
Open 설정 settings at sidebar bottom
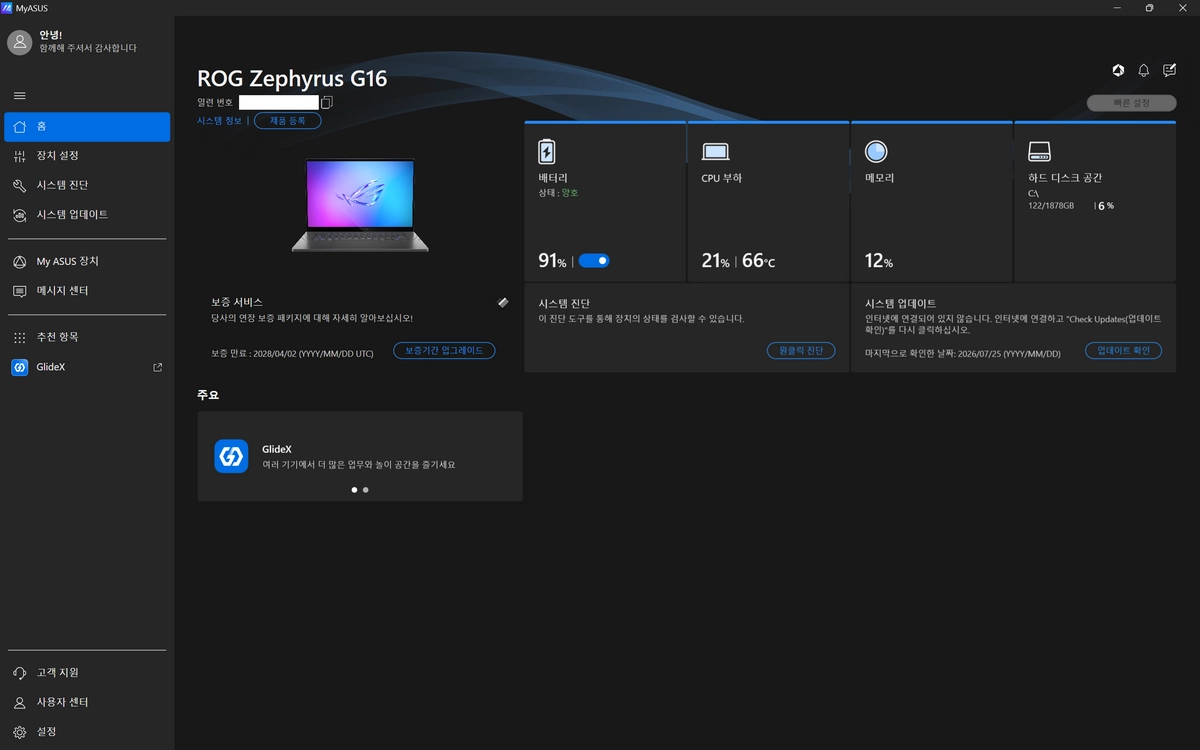pos(87,732)
